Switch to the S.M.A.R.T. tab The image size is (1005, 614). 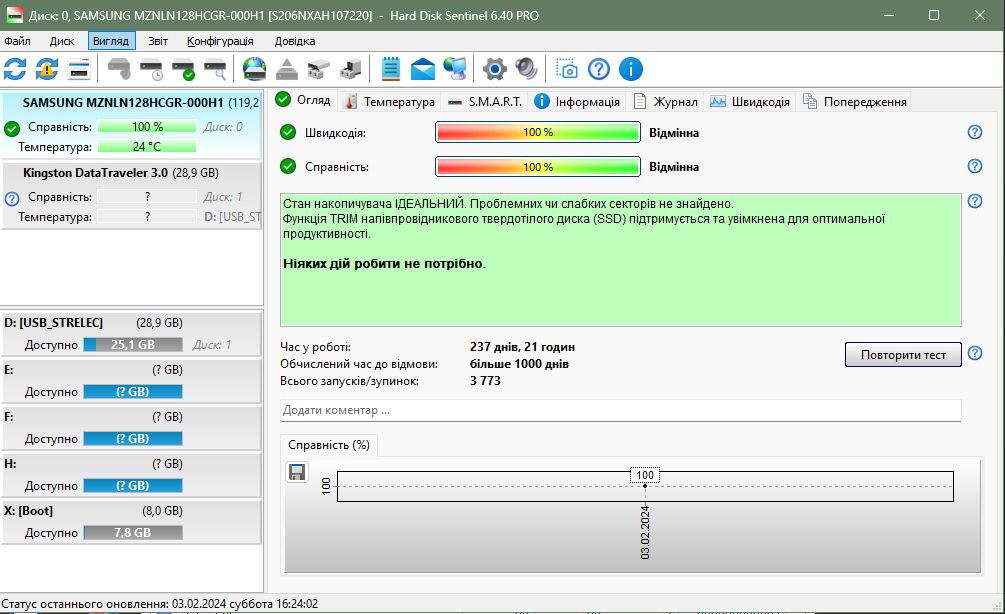[x=485, y=101]
